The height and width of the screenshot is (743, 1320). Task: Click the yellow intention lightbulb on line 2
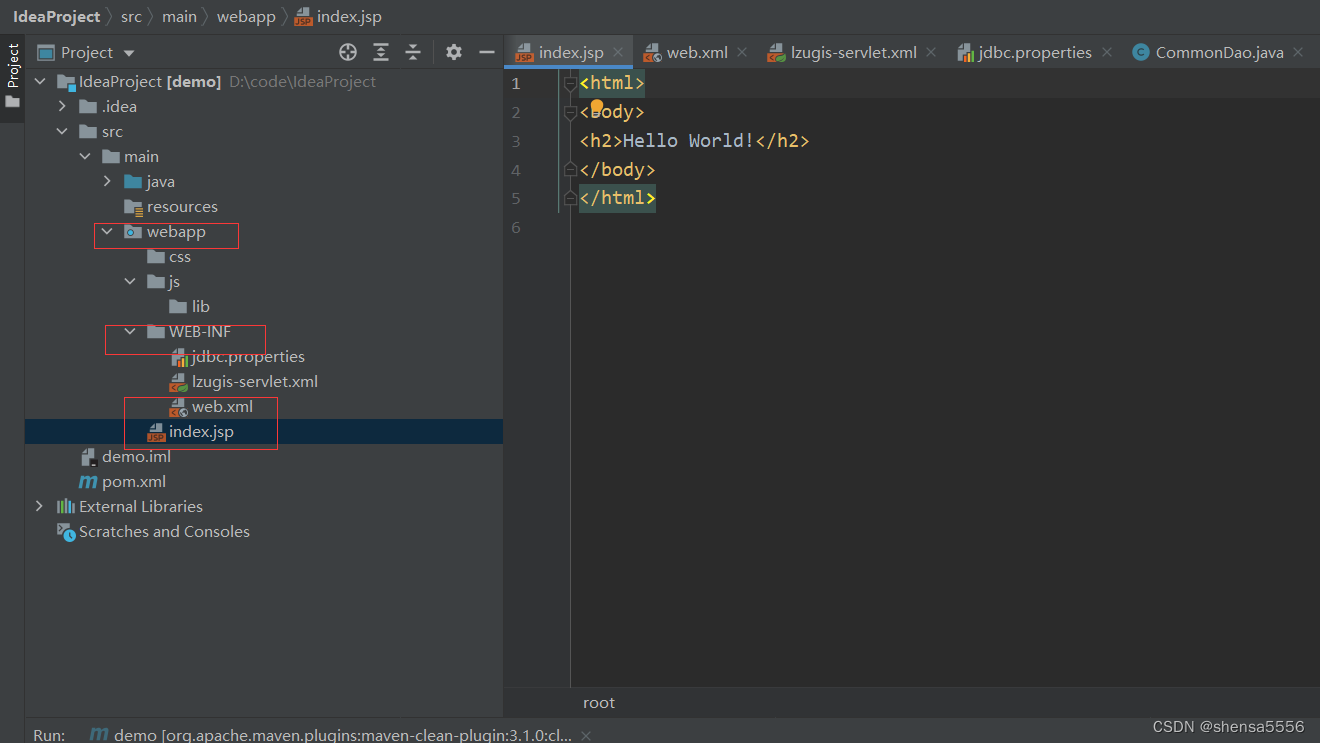point(597,106)
